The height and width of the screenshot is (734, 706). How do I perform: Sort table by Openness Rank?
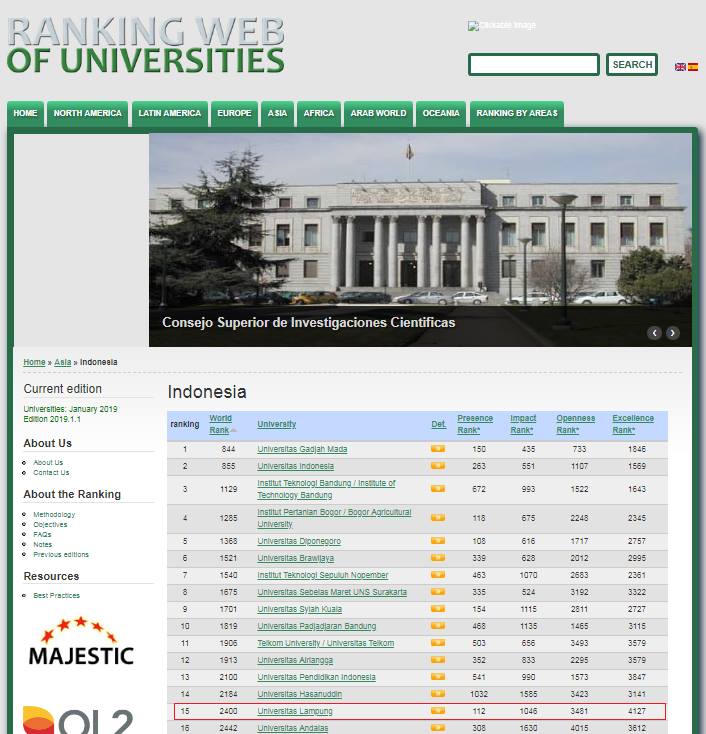[x=575, y=424]
